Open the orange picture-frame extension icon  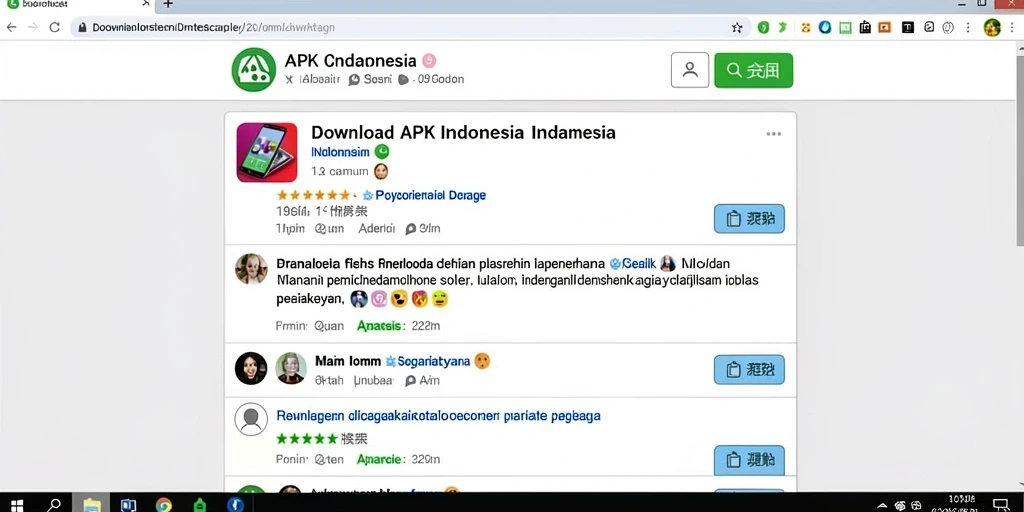884,27
